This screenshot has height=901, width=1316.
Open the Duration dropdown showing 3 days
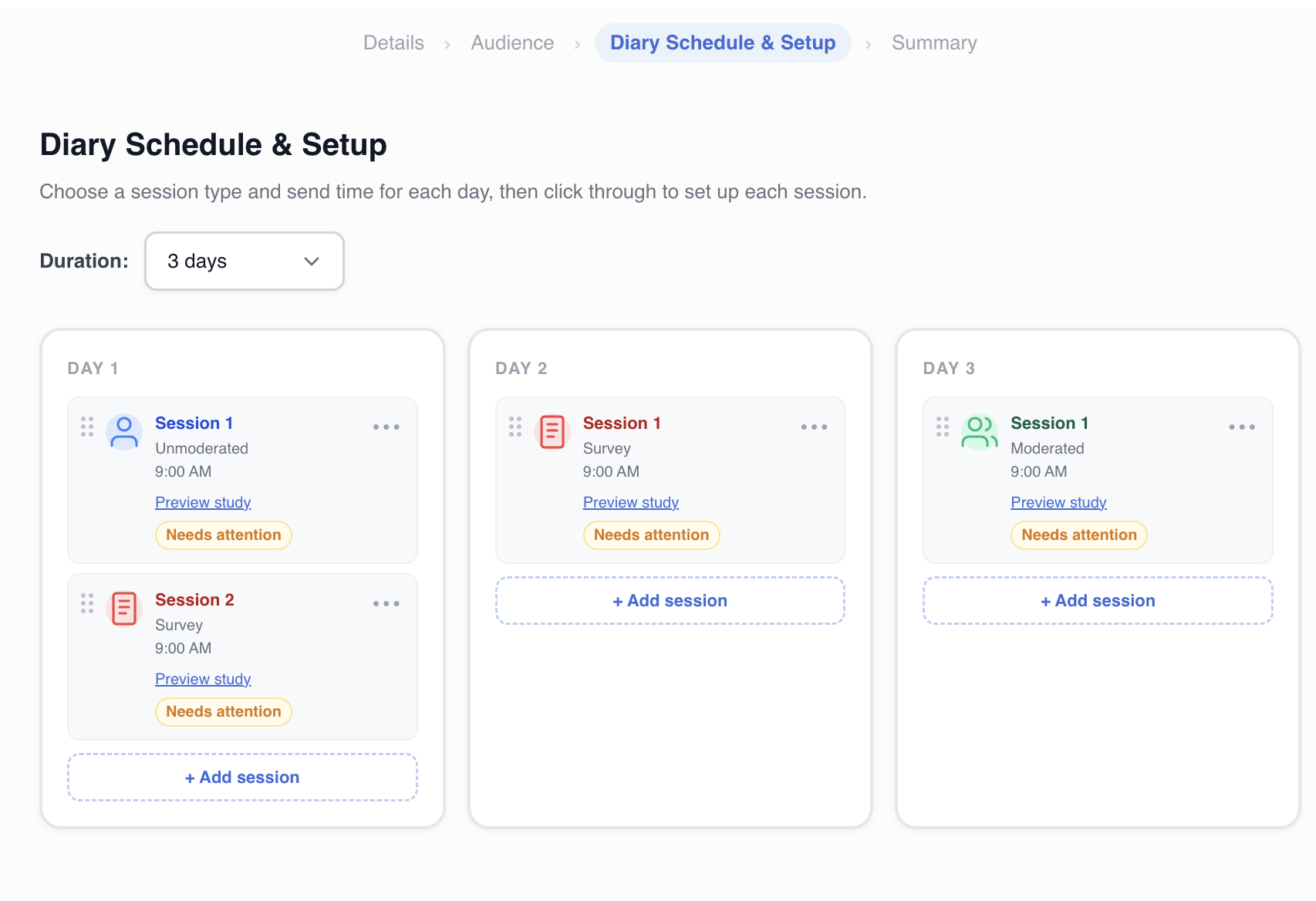244,262
